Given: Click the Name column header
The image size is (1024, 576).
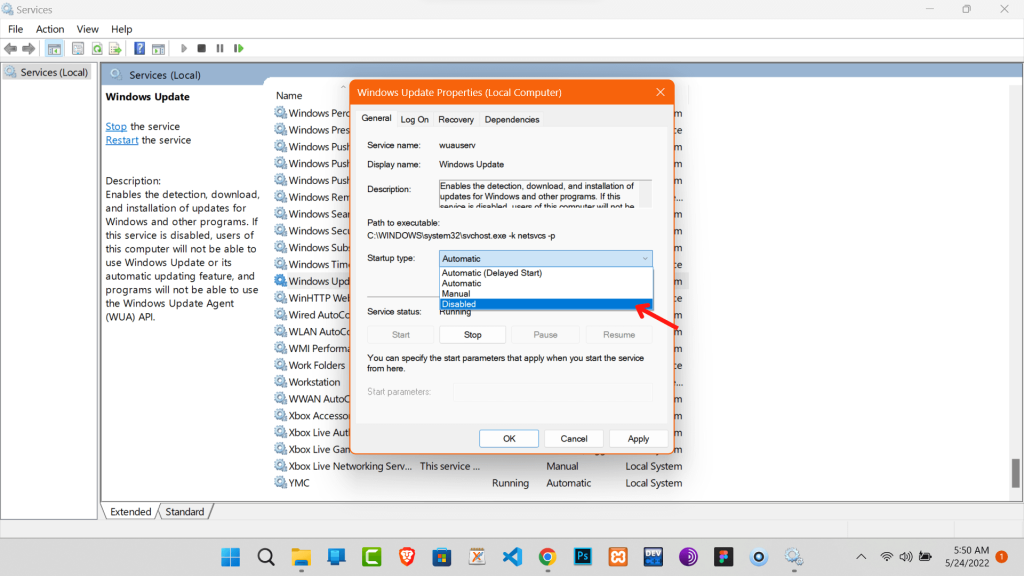Looking at the screenshot, I should pyautogui.click(x=289, y=95).
